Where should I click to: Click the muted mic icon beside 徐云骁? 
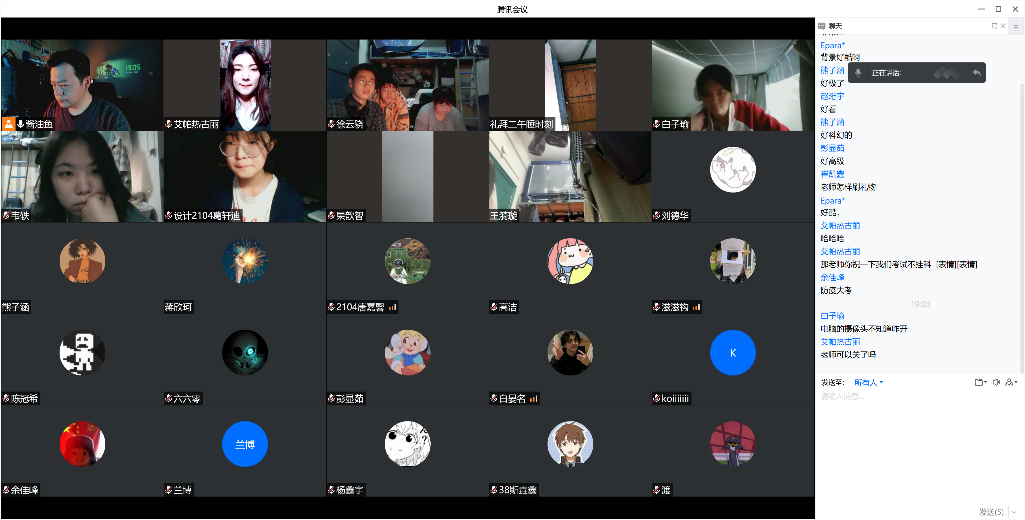tap(332, 124)
